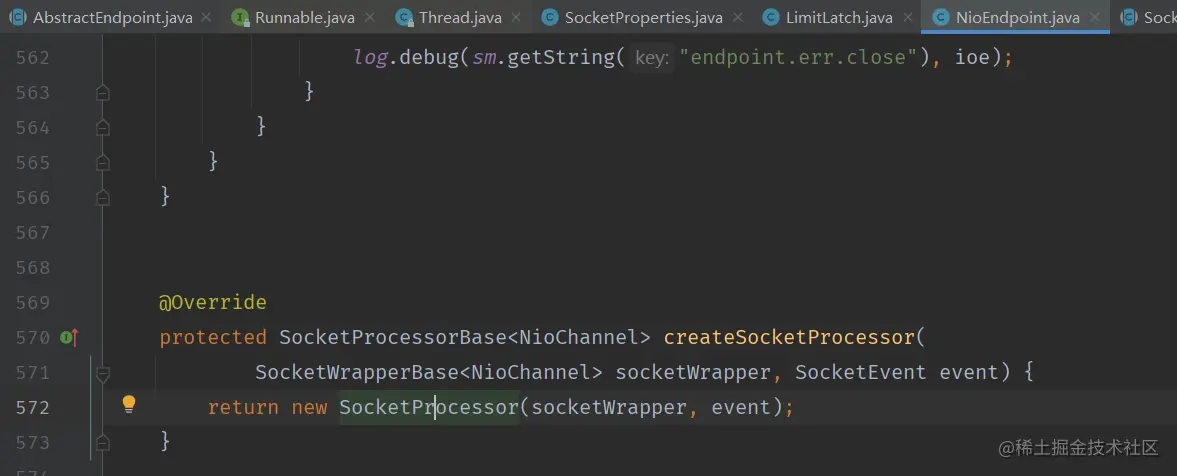This screenshot has height=476, width=1177.
Task: Collapse the code block ending at line 564
Action: pyautogui.click(x=103, y=128)
